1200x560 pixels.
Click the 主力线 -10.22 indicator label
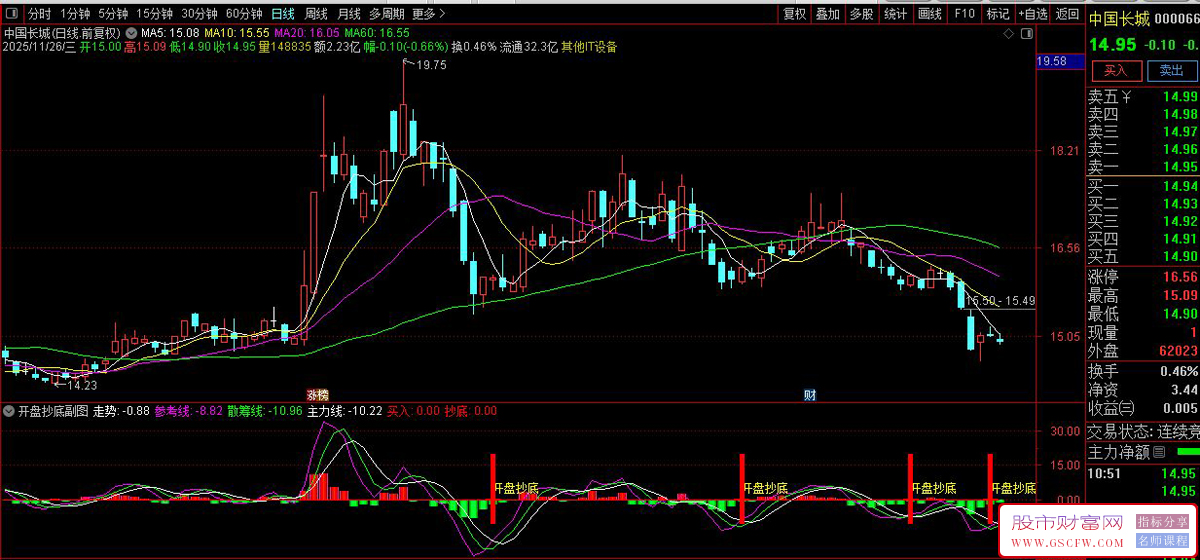click(x=345, y=411)
